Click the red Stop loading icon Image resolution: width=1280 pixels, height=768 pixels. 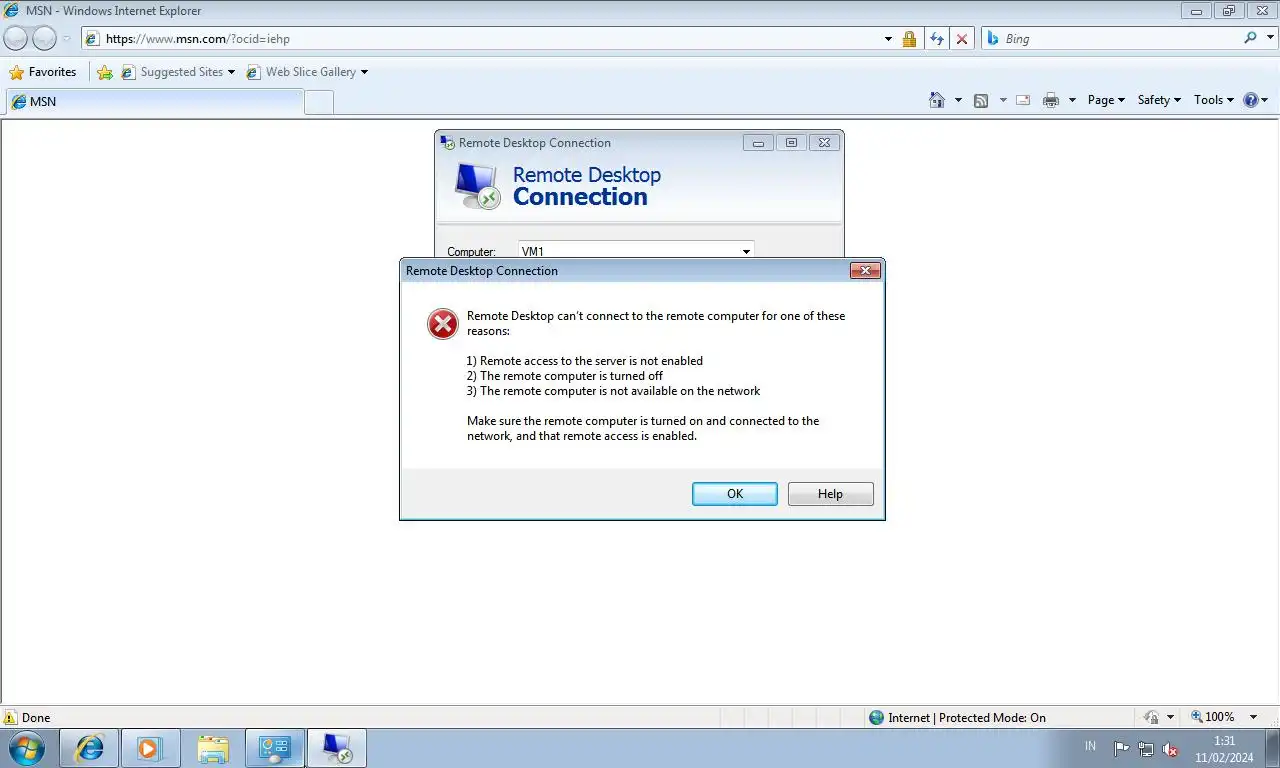click(962, 39)
